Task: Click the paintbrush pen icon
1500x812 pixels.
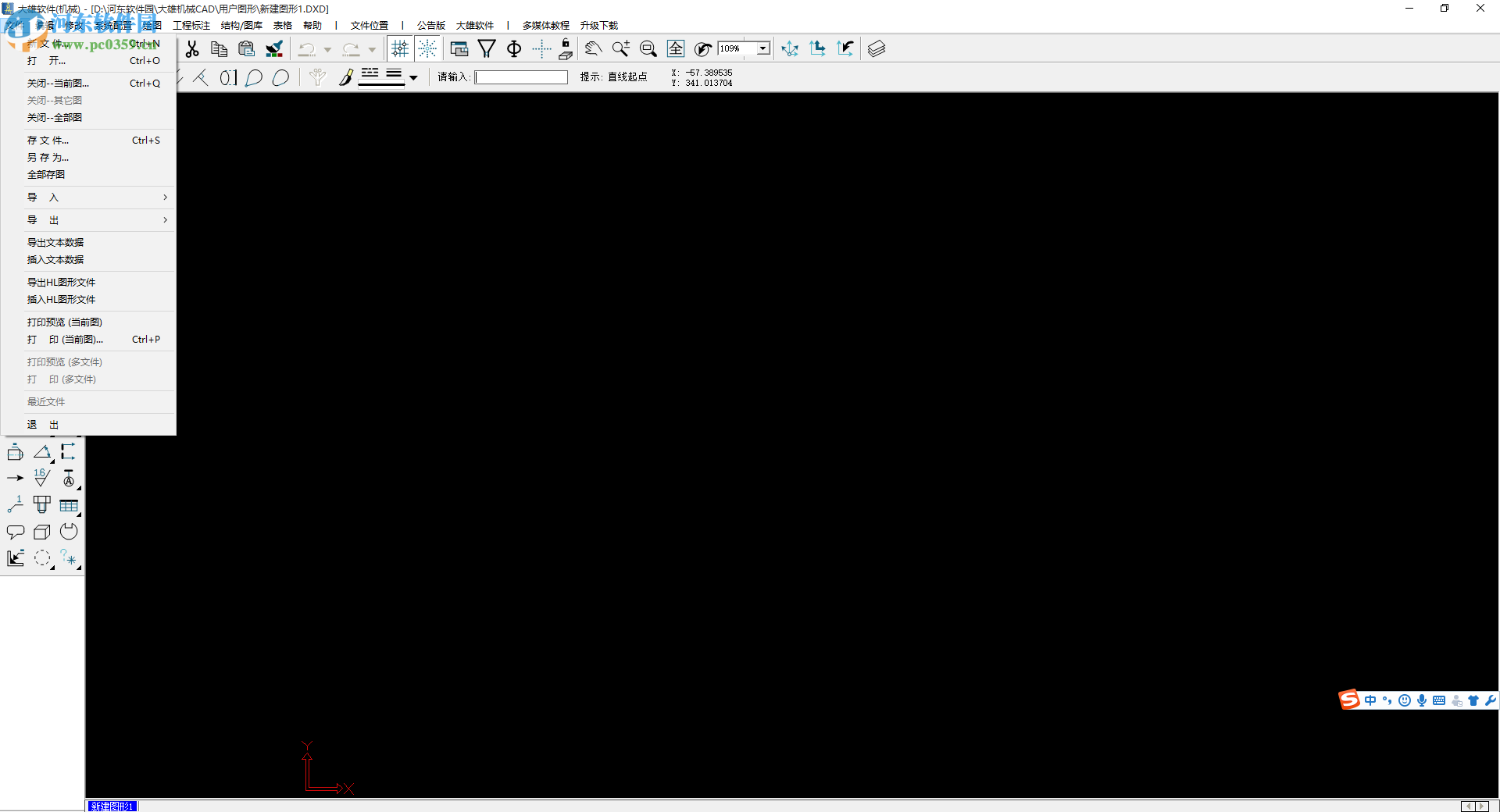Action: coord(345,77)
